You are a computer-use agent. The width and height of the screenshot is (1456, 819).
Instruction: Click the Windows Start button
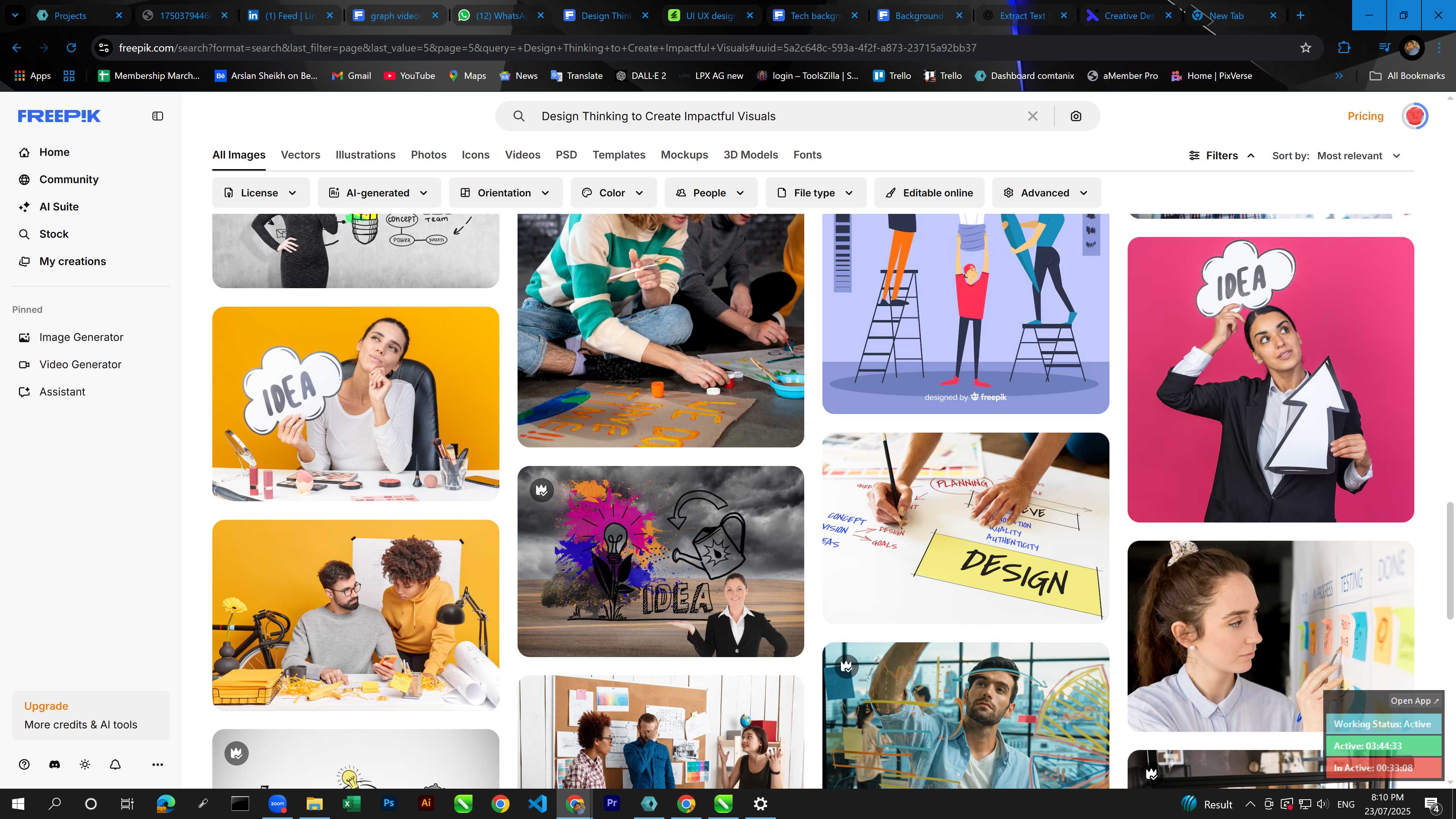coord(18,803)
